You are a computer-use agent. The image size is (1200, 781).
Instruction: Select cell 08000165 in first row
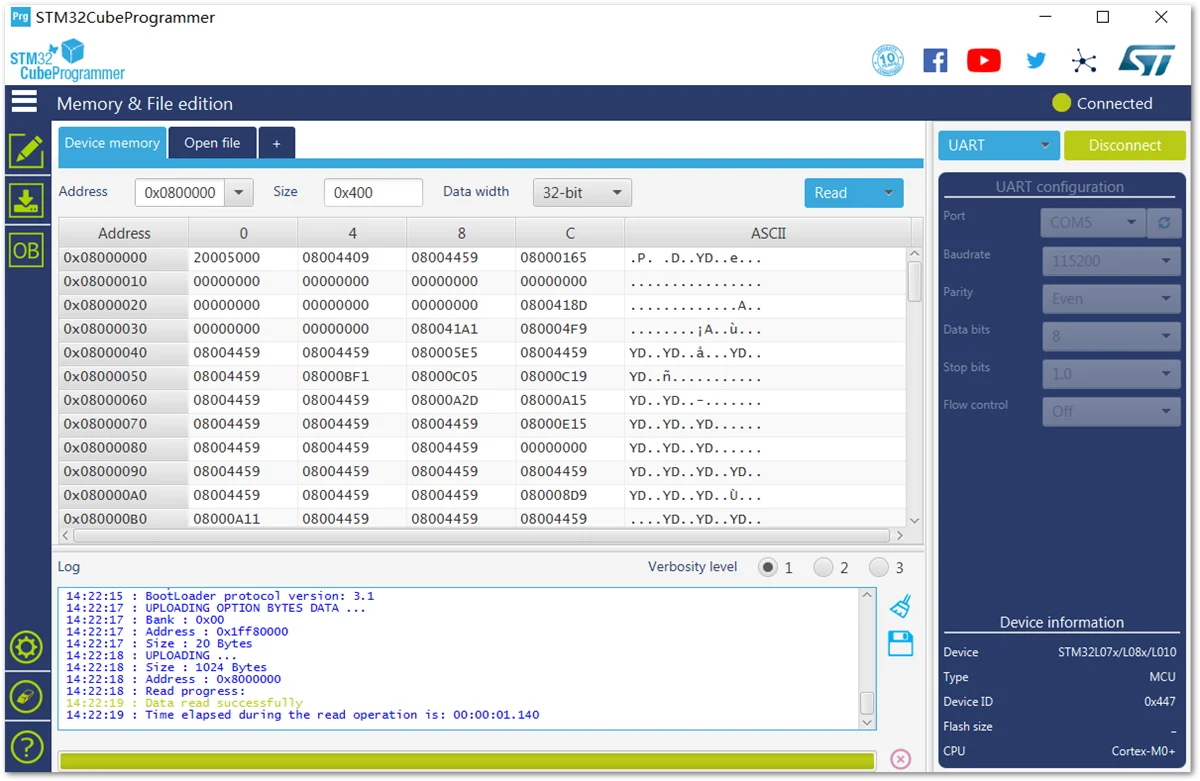[x=570, y=257]
